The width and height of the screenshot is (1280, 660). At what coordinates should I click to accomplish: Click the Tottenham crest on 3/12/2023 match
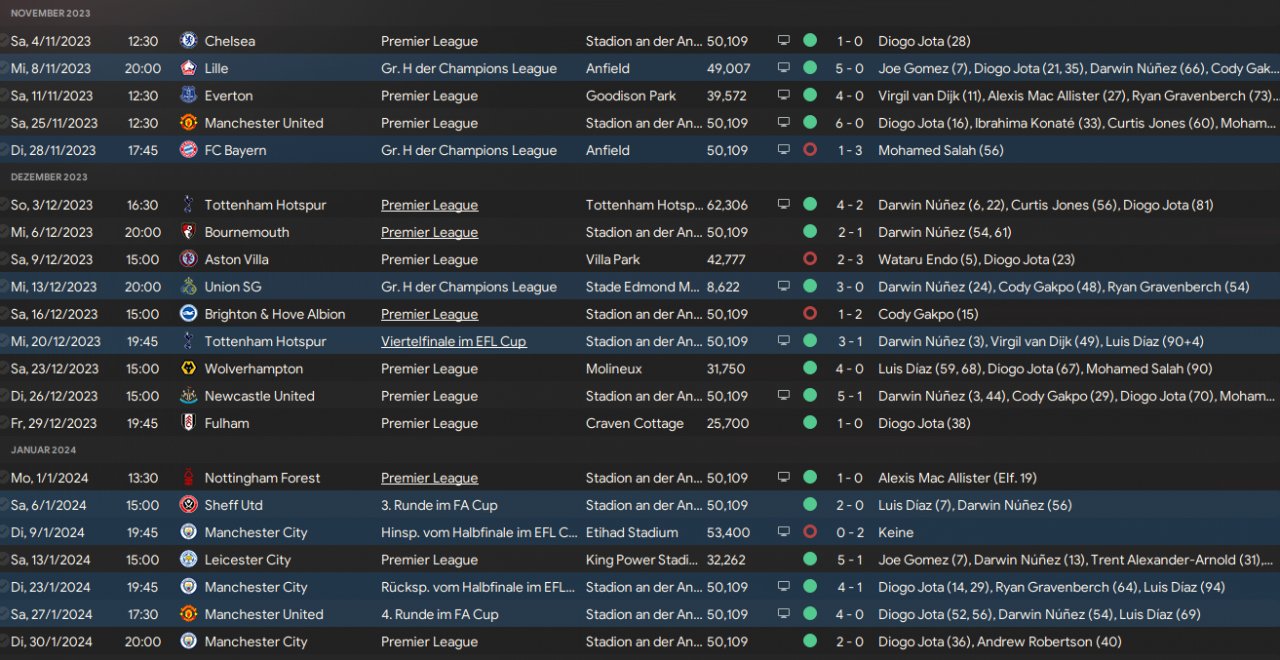click(188, 205)
